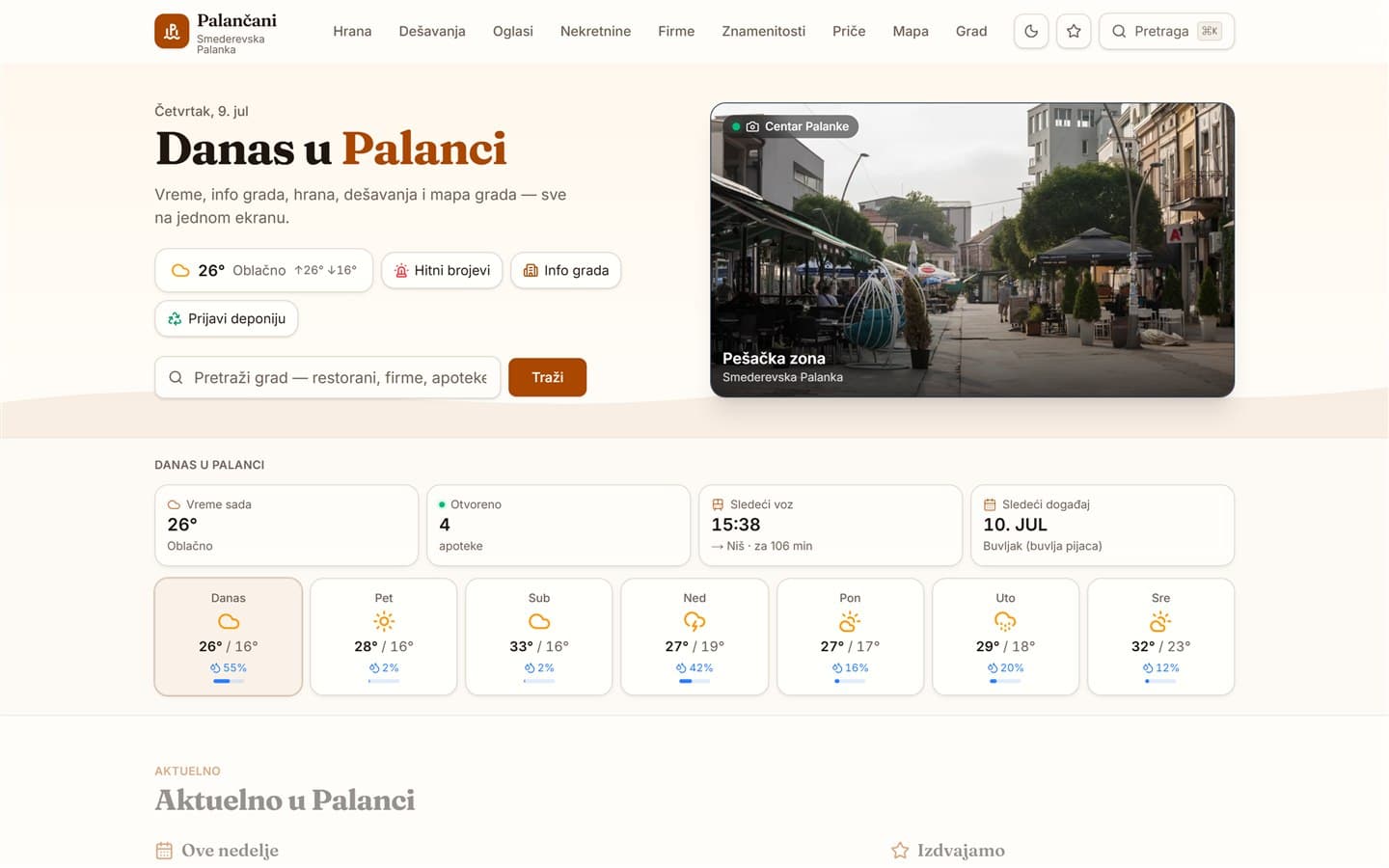Click the train icon beside Sledeći voz

pyautogui.click(x=718, y=504)
